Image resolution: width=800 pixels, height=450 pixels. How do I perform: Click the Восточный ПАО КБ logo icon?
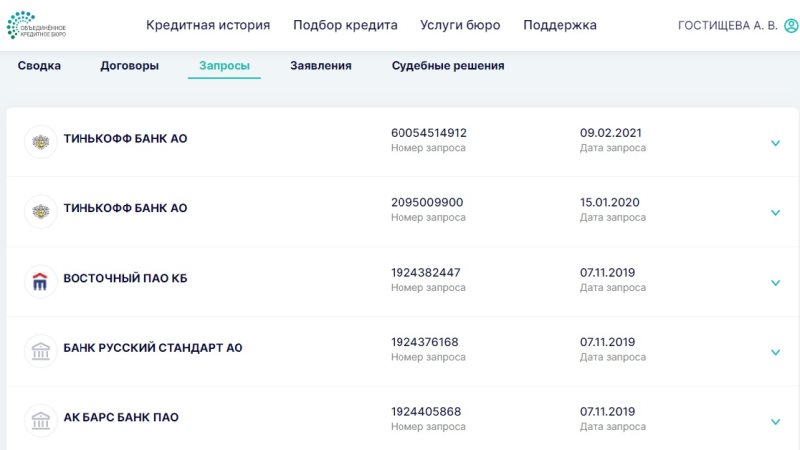pyautogui.click(x=41, y=281)
